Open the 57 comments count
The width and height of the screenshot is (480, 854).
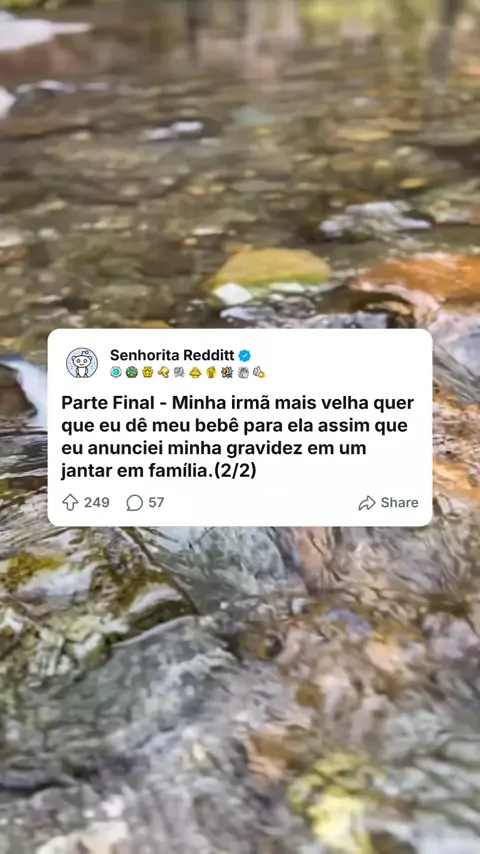(x=156, y=502)
